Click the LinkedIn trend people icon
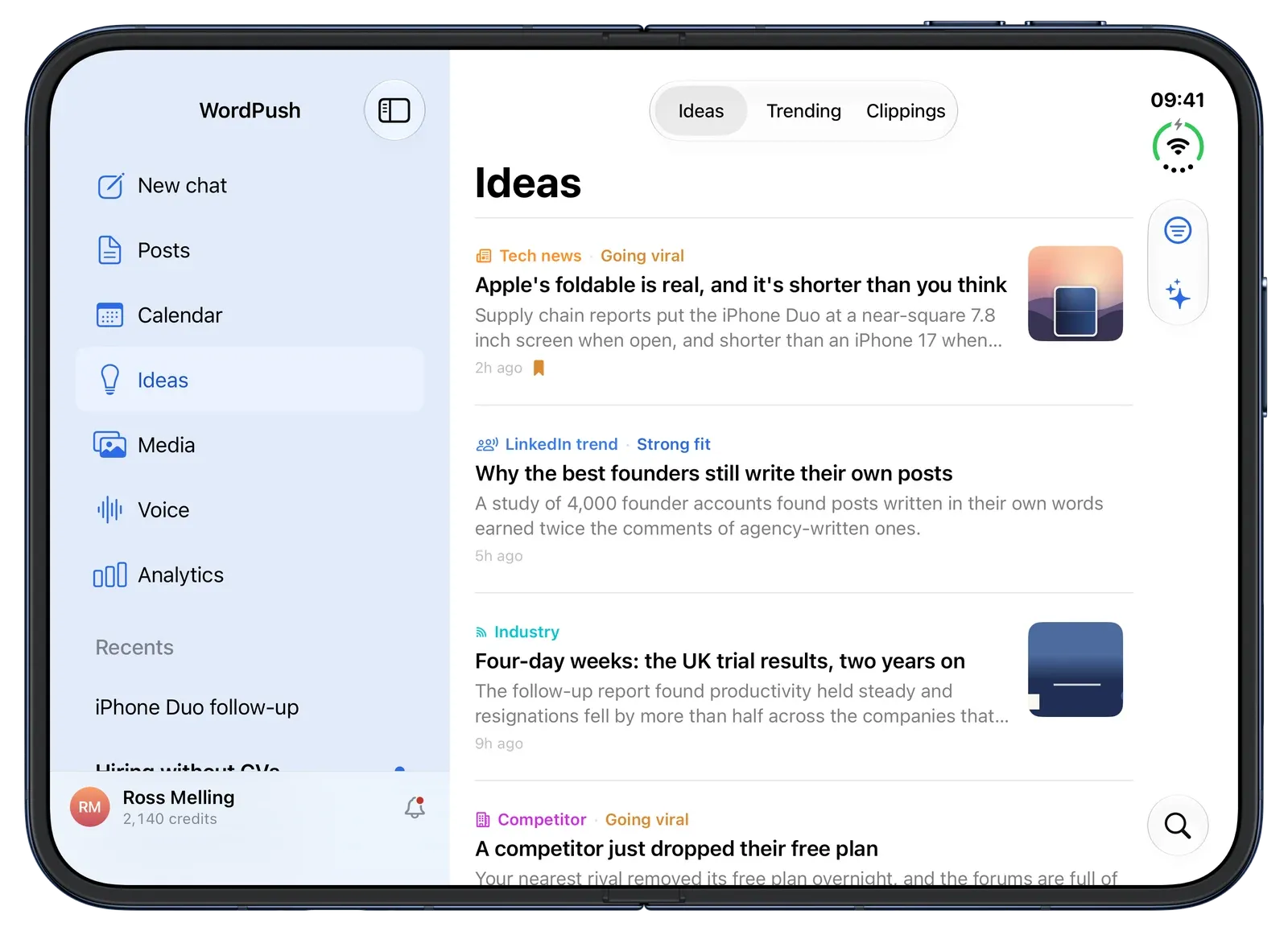The width and height of the screenshot is (1288, 935). [x=487, y=444]
